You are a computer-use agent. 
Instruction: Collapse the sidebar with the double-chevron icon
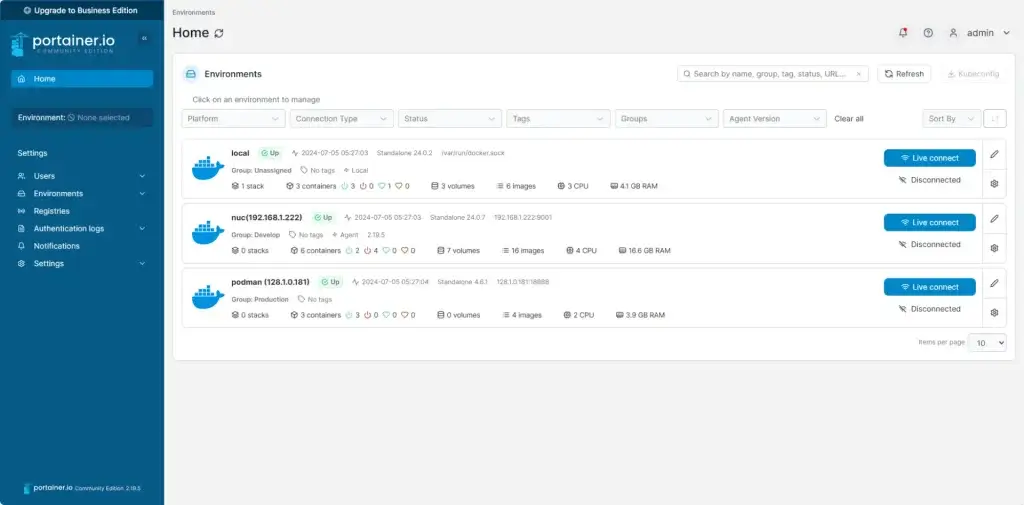click(144, 39)
